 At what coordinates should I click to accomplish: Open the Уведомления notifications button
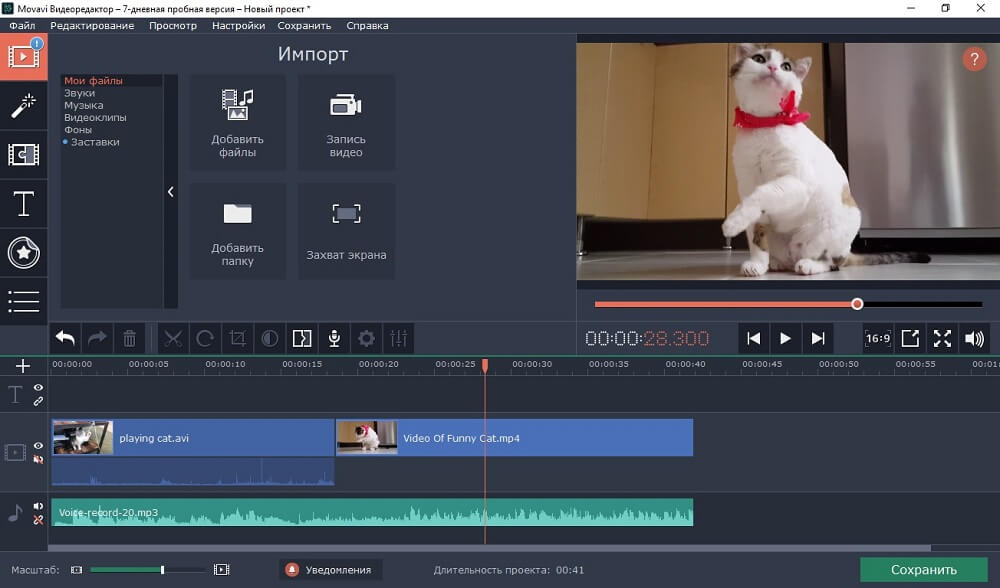pos(330,570)
